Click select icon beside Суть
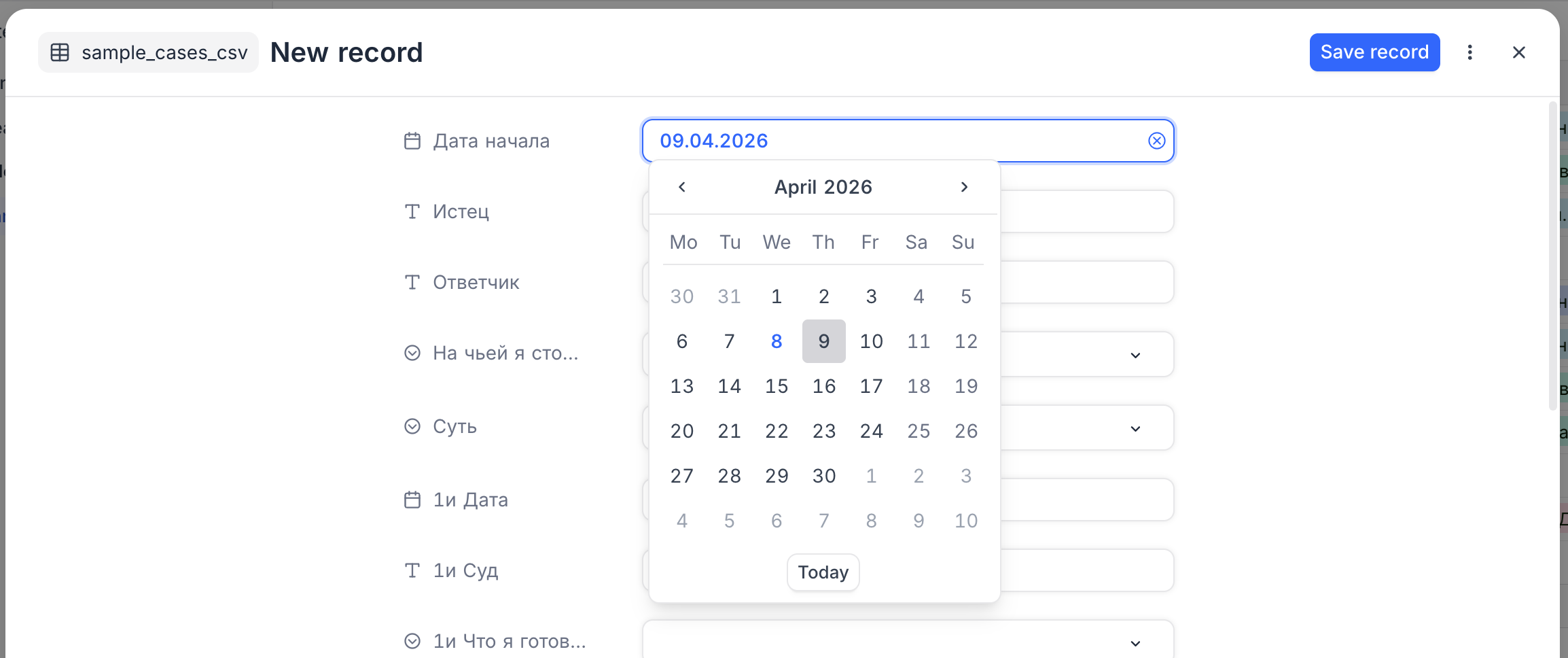Viewport: 1568px width, 658px height. coord(412,426)
